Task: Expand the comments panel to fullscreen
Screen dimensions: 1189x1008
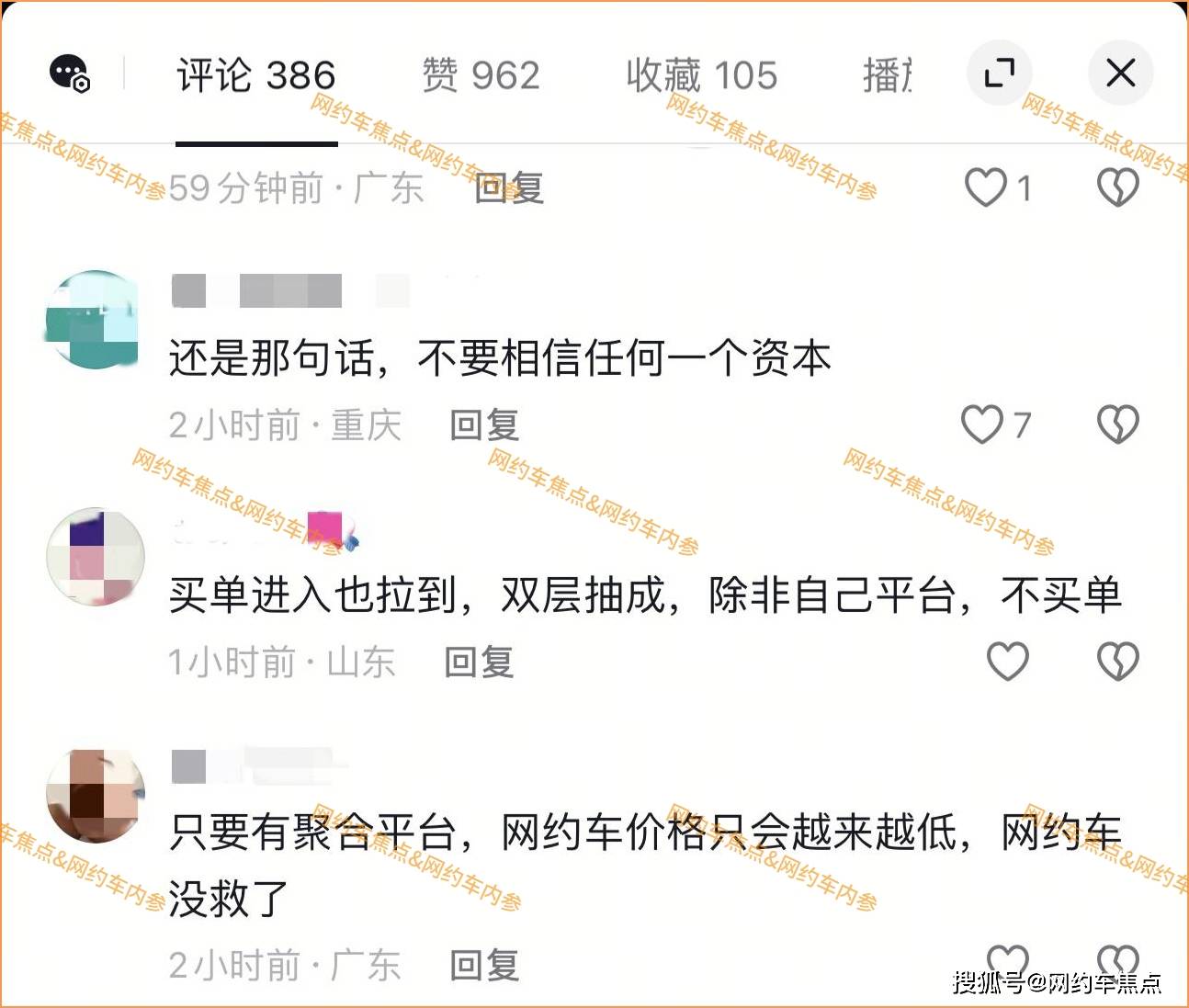Action: [999, 73]
